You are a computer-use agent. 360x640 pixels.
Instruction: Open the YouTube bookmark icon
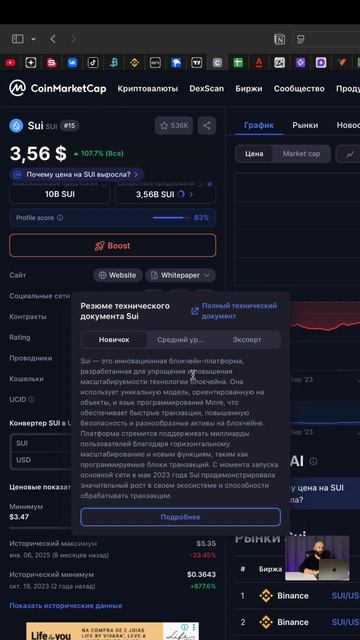pos(10,62)
